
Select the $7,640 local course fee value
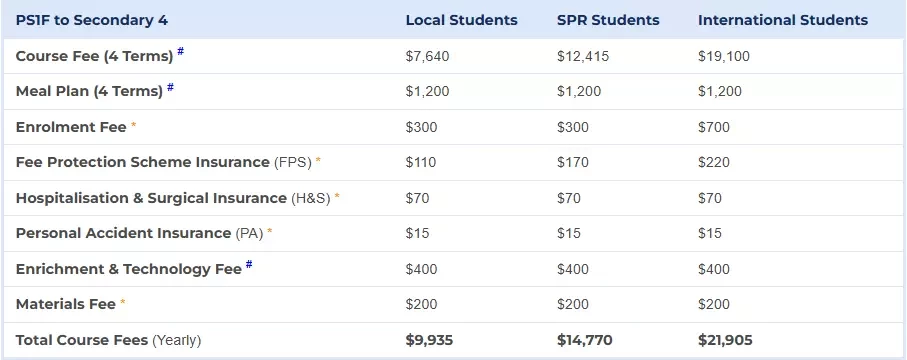427,56
